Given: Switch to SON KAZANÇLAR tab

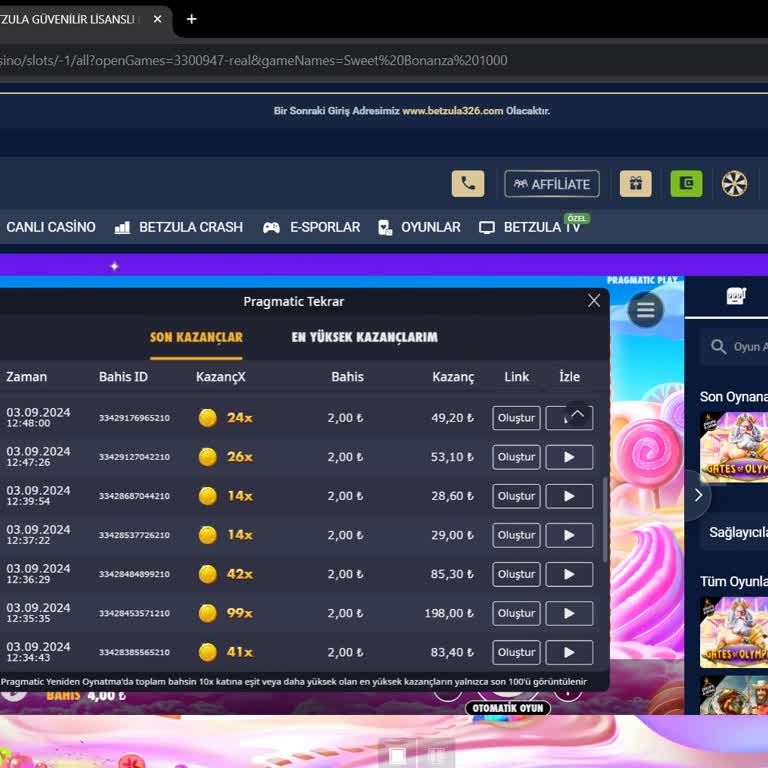Looking at the screenshot, I should [x=196, y=337].
